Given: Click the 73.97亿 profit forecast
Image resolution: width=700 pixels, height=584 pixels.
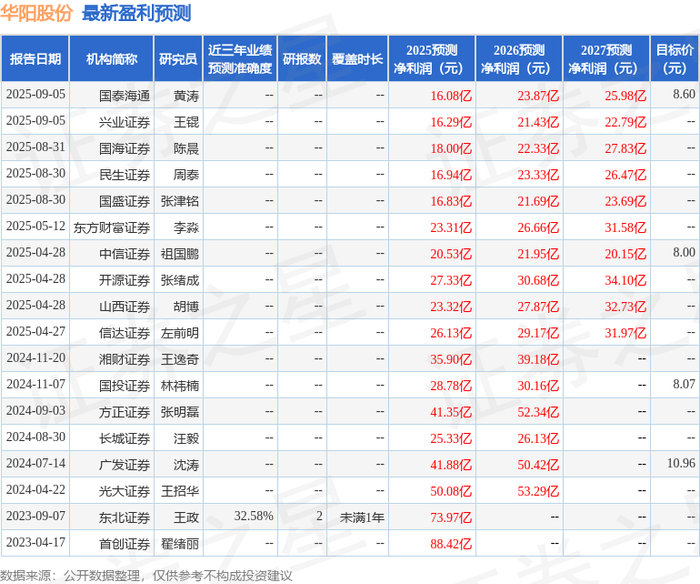Looking at the screenshot, I should click(451, 517).
